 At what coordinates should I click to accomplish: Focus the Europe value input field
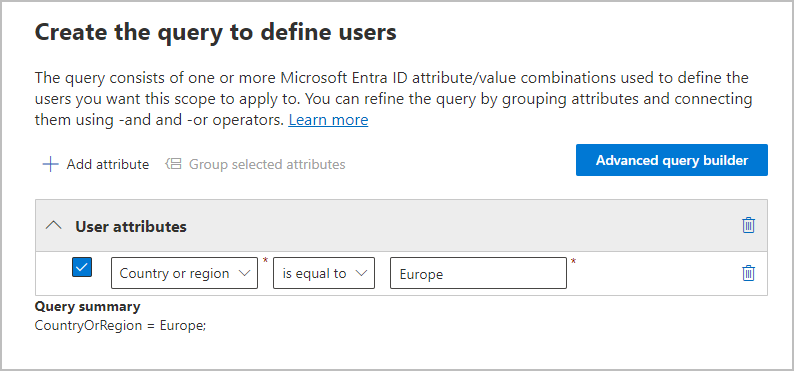click(478, 273)
